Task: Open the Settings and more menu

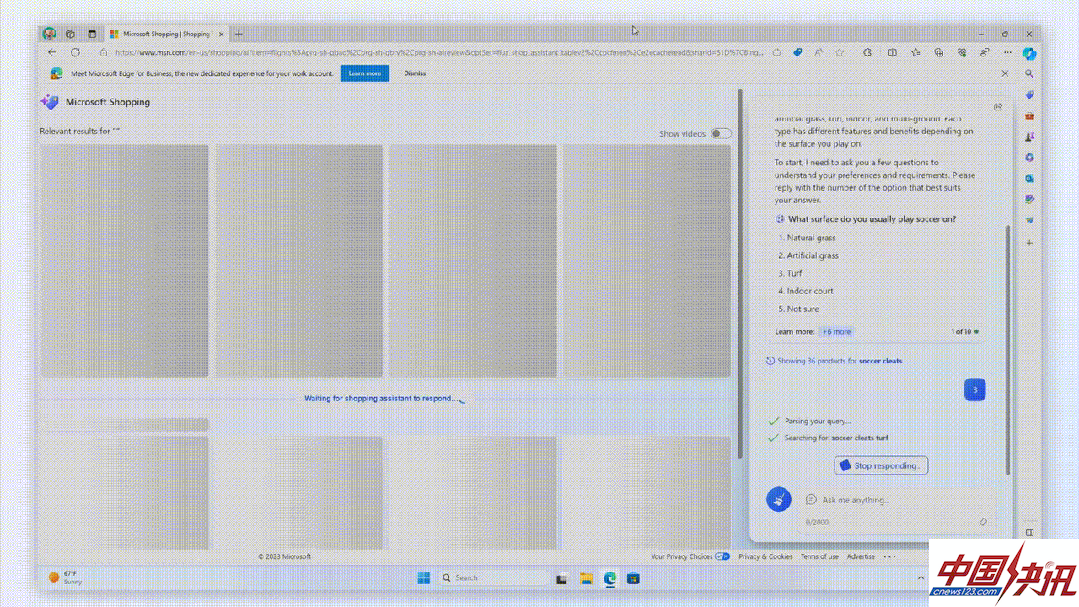Action: (x=1007, y=52)
